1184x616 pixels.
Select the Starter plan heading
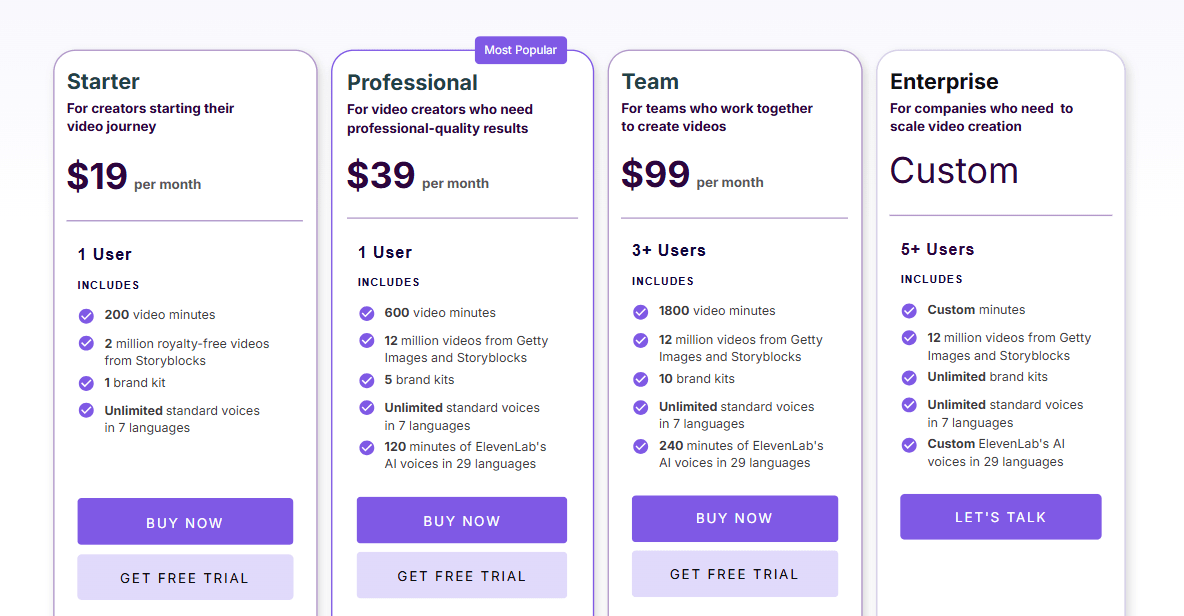(103, 81)
